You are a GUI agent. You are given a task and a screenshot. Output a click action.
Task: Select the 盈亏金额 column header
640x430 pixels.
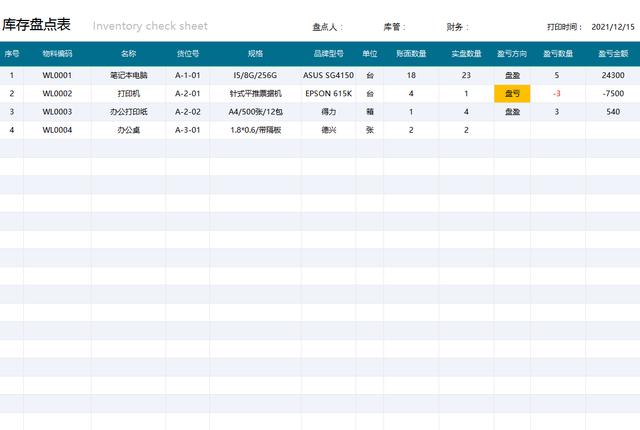tap(613, 53)
